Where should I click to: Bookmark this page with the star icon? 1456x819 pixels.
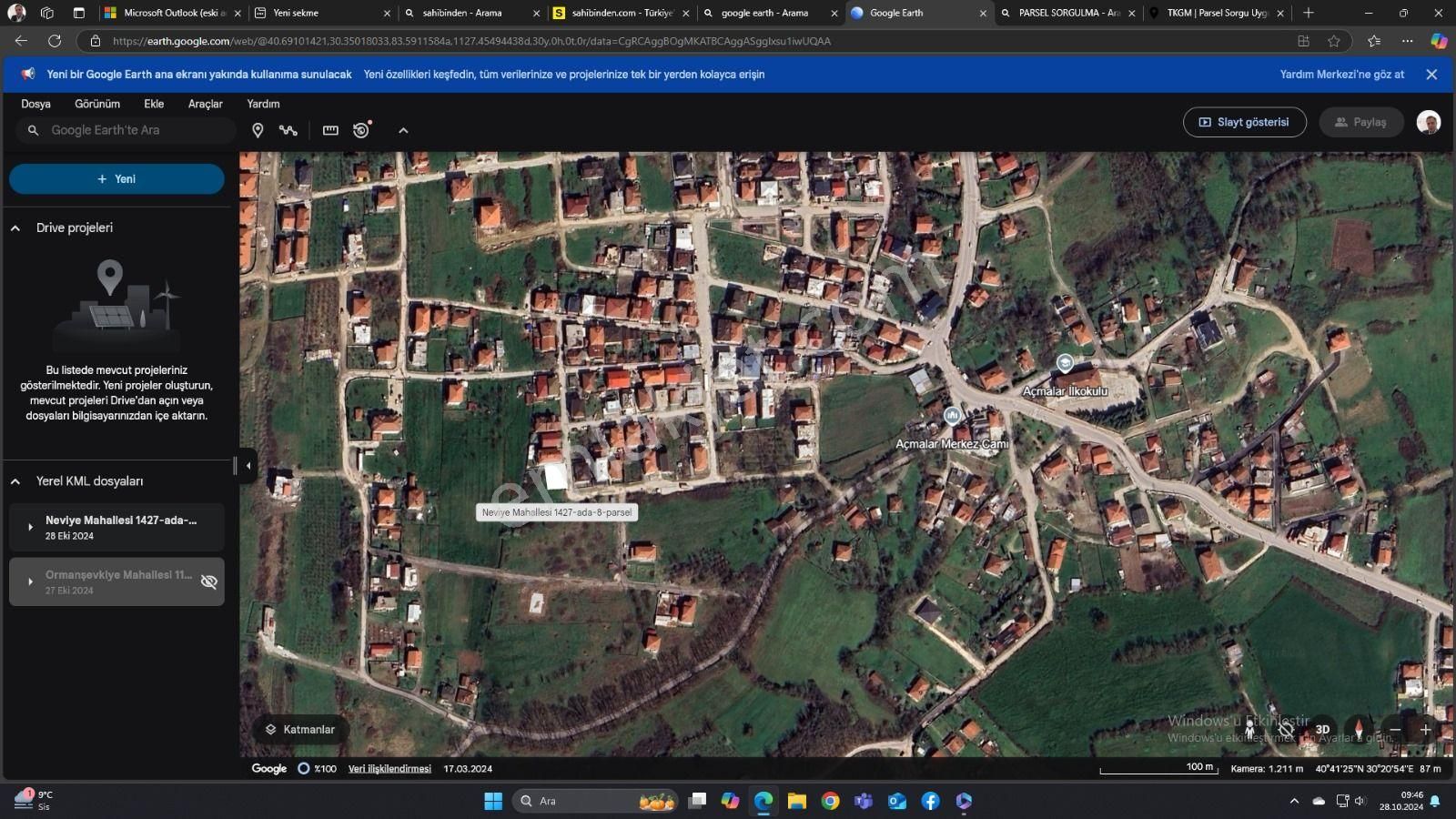(1333, 41)
